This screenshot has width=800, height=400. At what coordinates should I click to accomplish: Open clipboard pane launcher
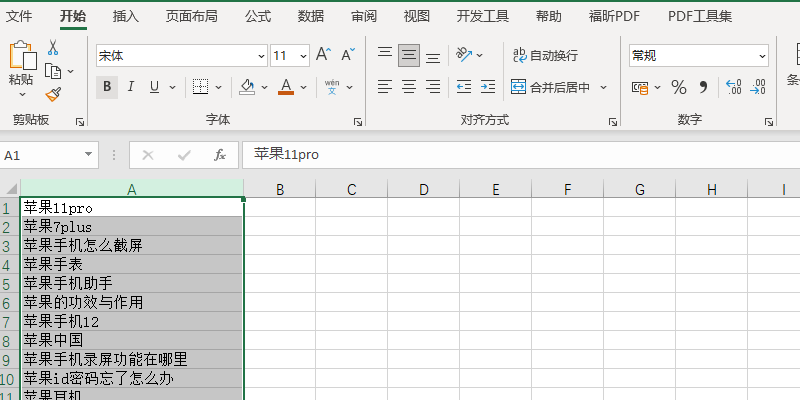click(x=80, y=122)
